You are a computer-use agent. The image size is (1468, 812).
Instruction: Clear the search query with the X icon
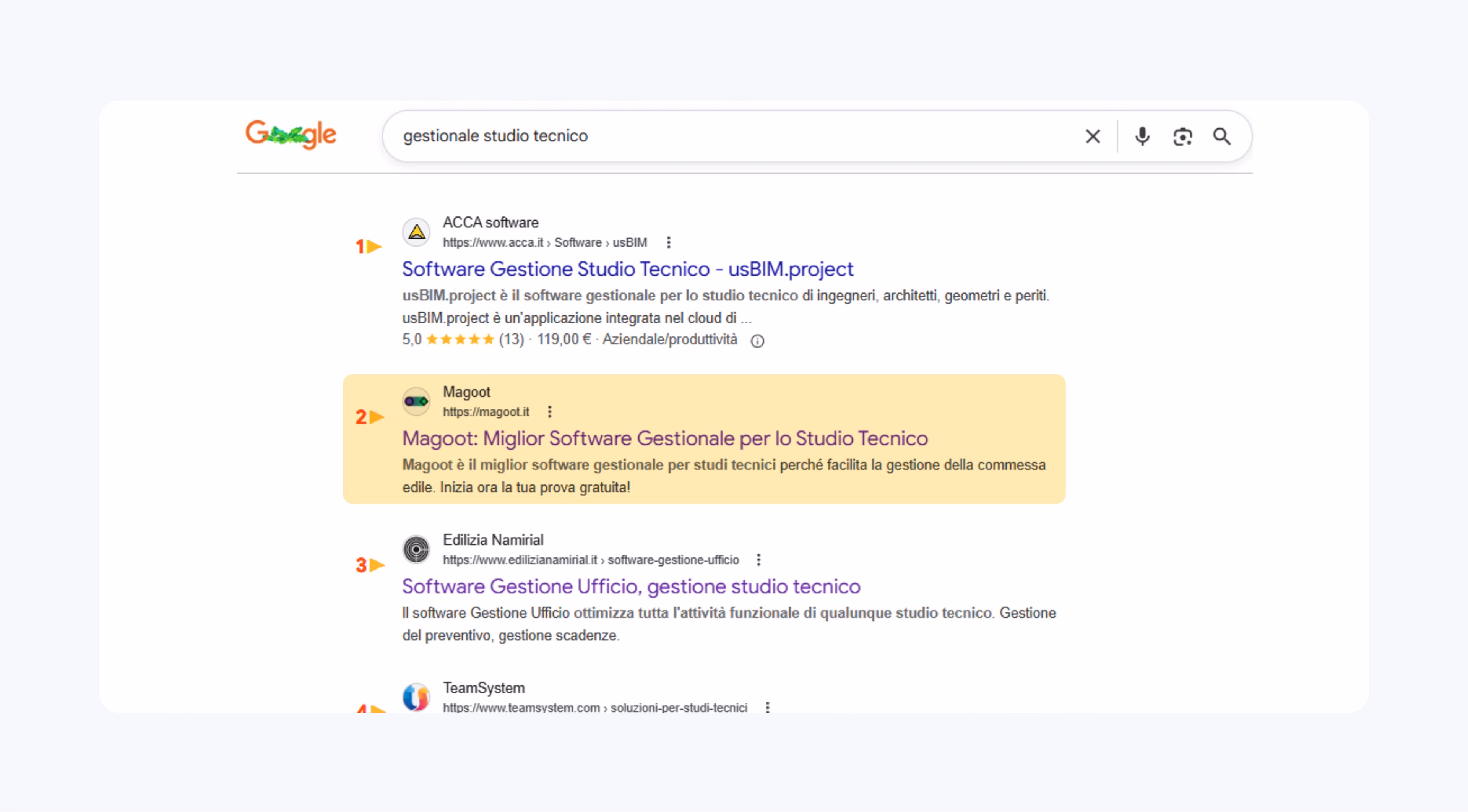coord(1093,136)
